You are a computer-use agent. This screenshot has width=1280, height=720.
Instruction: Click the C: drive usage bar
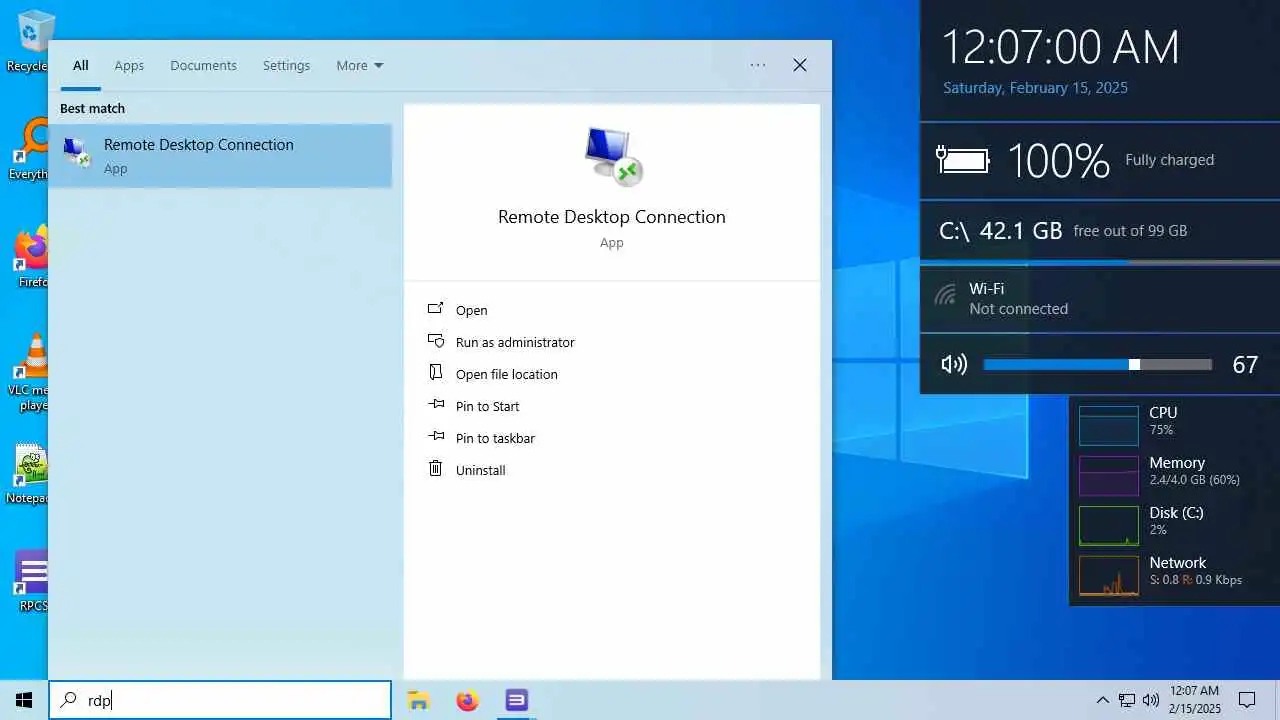[x=1100, y=263]
